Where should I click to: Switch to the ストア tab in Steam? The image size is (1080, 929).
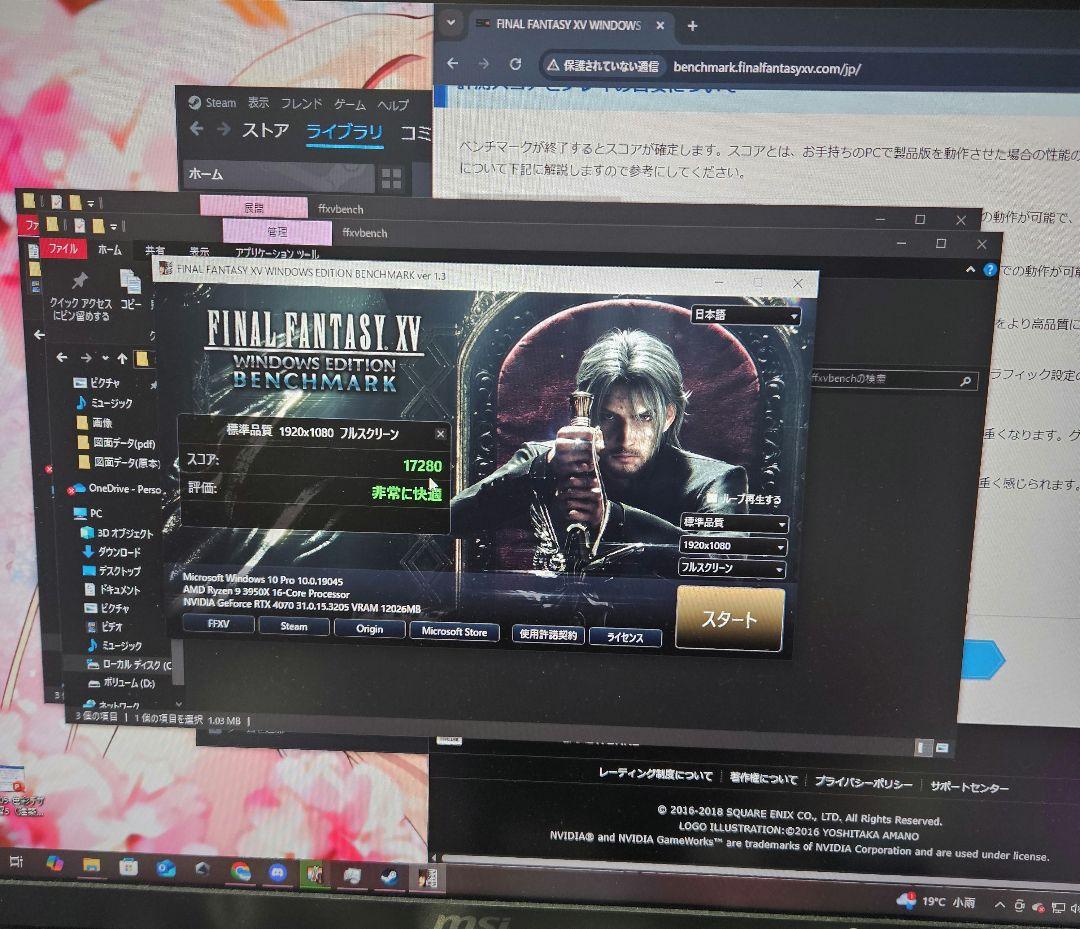(x=267, y=130)
